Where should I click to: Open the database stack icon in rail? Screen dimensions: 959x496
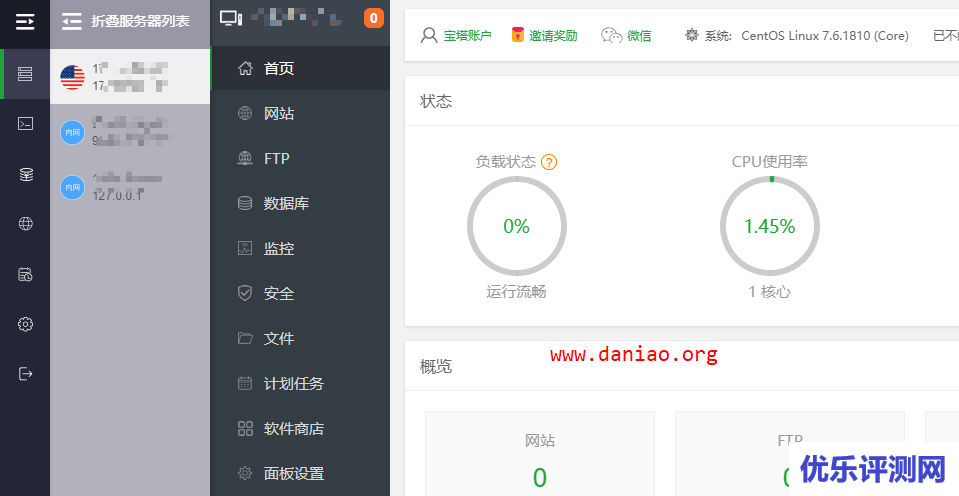click(25, 174)
